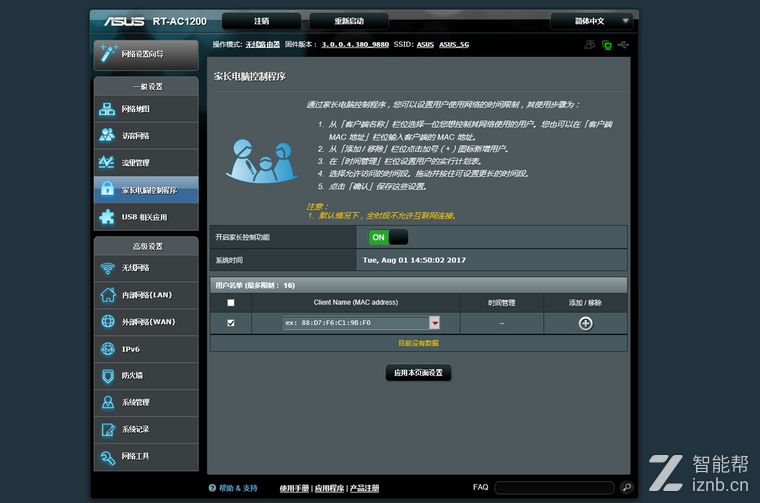Toggle parental control ON switch
The width and height of the screenshot is (760, 503).
(x=388, y=237)
